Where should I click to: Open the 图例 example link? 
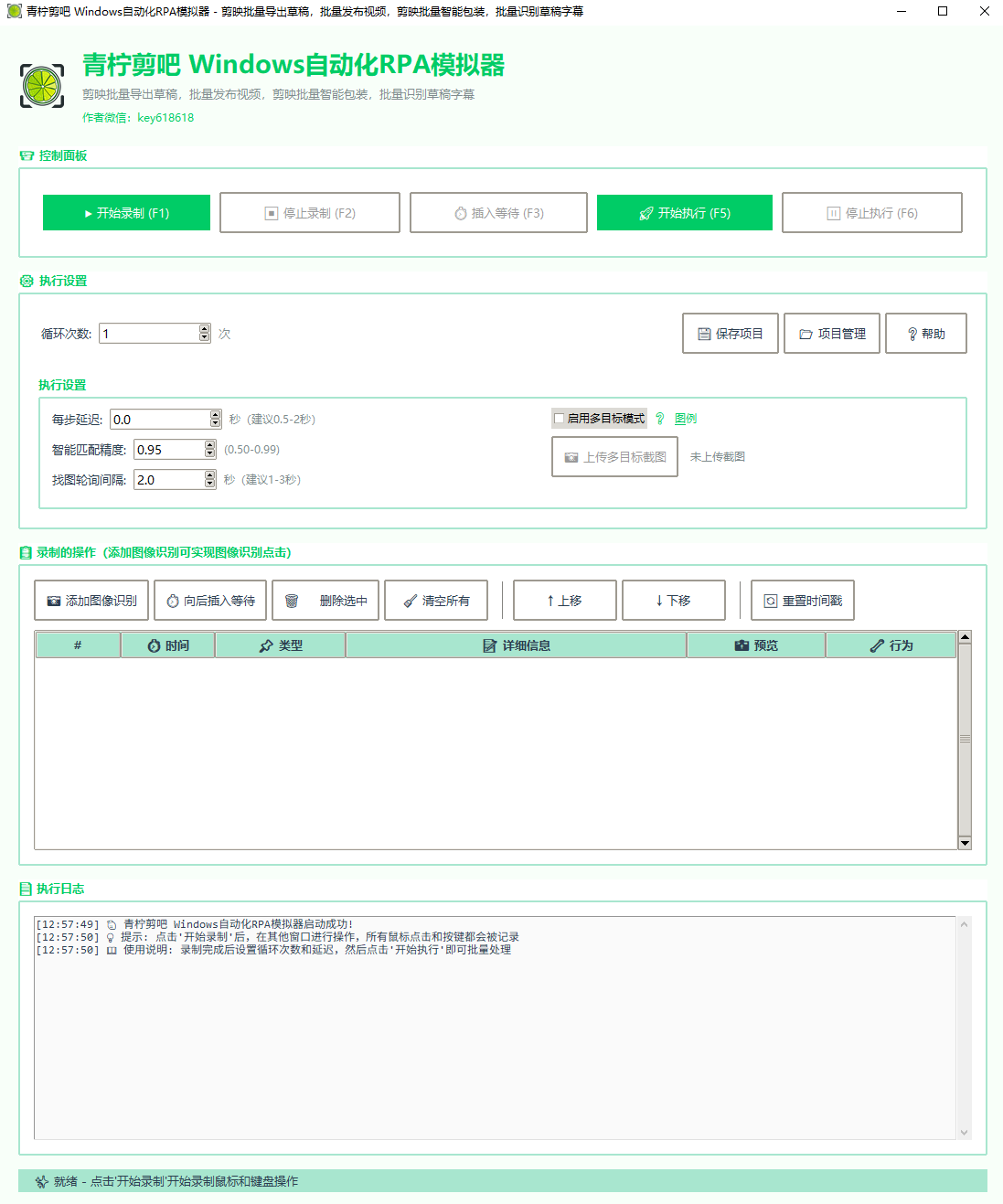coord(685,419)
